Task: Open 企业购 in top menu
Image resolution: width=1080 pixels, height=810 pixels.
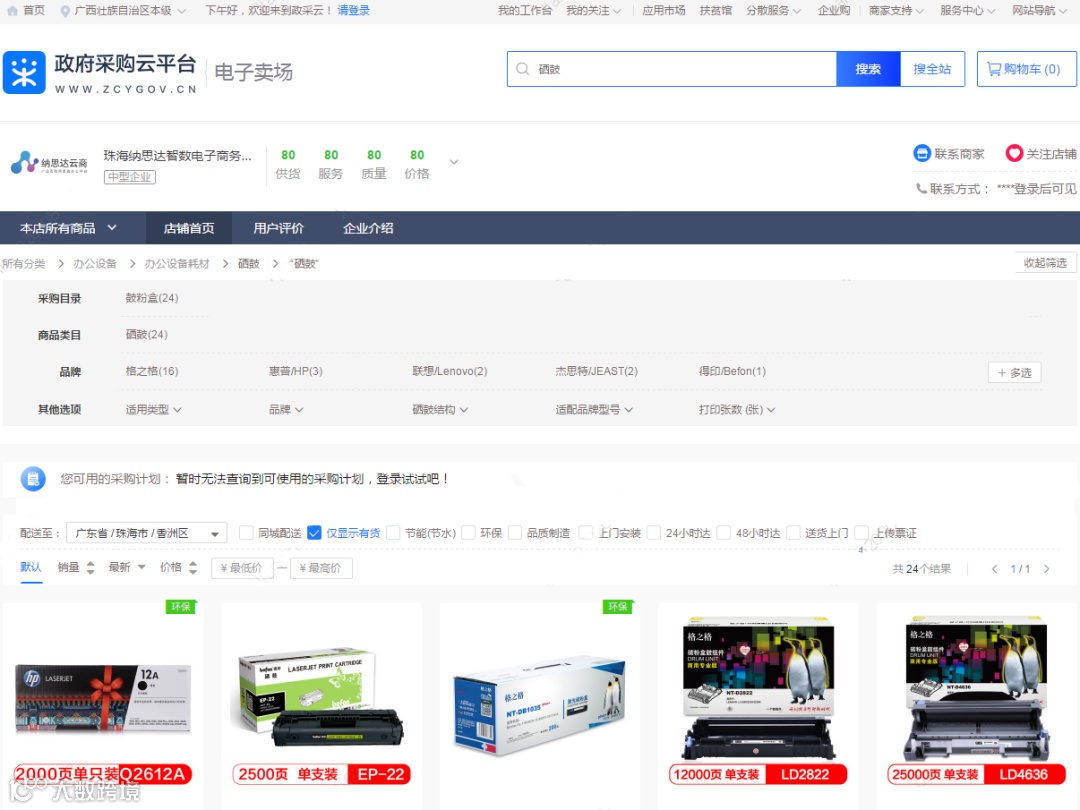Action: click(833, 11)
